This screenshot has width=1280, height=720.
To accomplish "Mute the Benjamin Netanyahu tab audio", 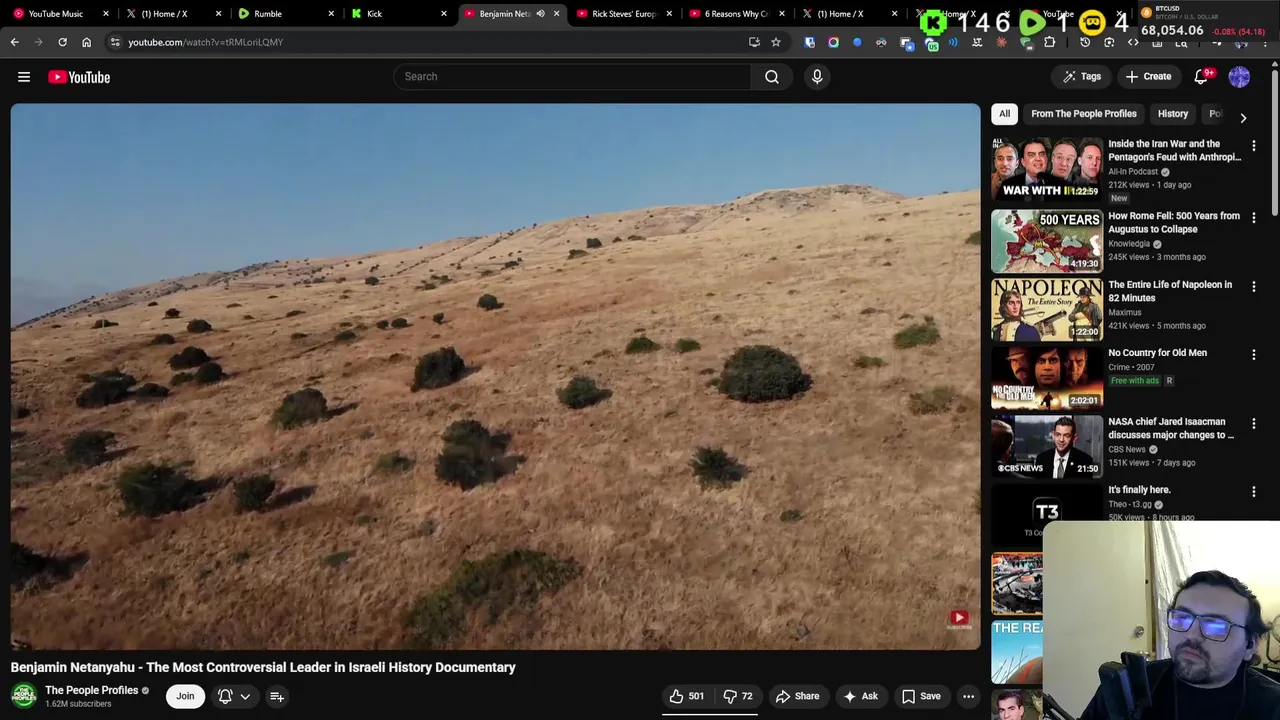I will click(x=540, y=14).
